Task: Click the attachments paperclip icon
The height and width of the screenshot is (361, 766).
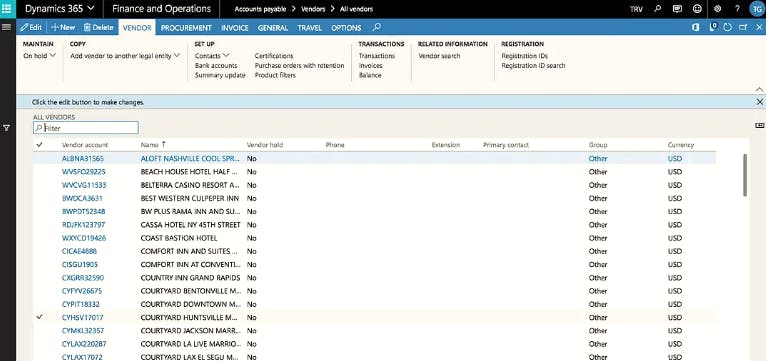Action: 713,27
